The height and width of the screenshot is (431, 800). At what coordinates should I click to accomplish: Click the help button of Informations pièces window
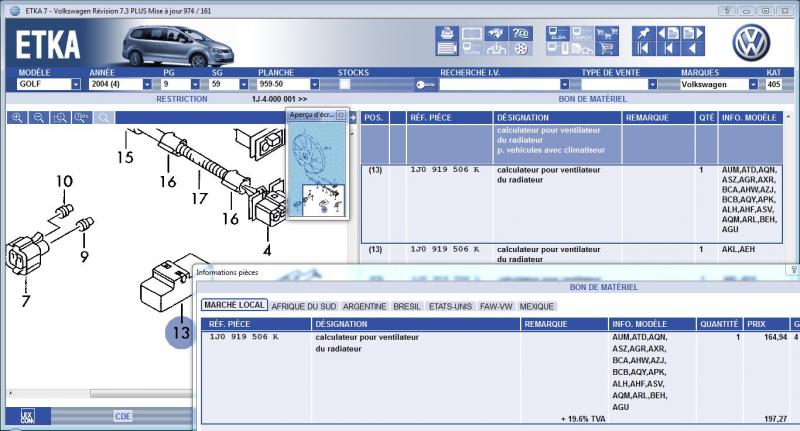click(x=794, y=270)
